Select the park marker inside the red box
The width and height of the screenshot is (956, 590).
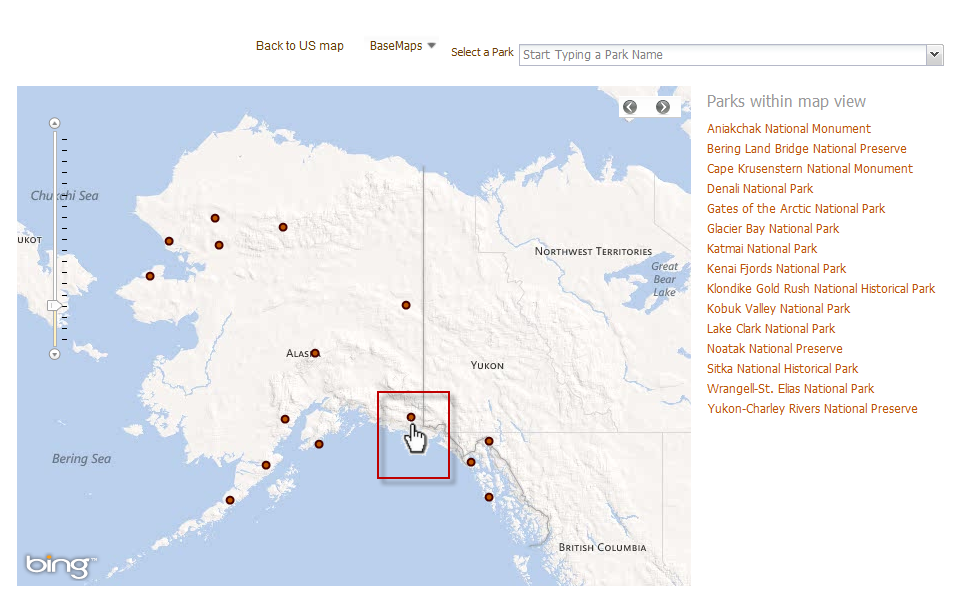click(x=411, y=418)
